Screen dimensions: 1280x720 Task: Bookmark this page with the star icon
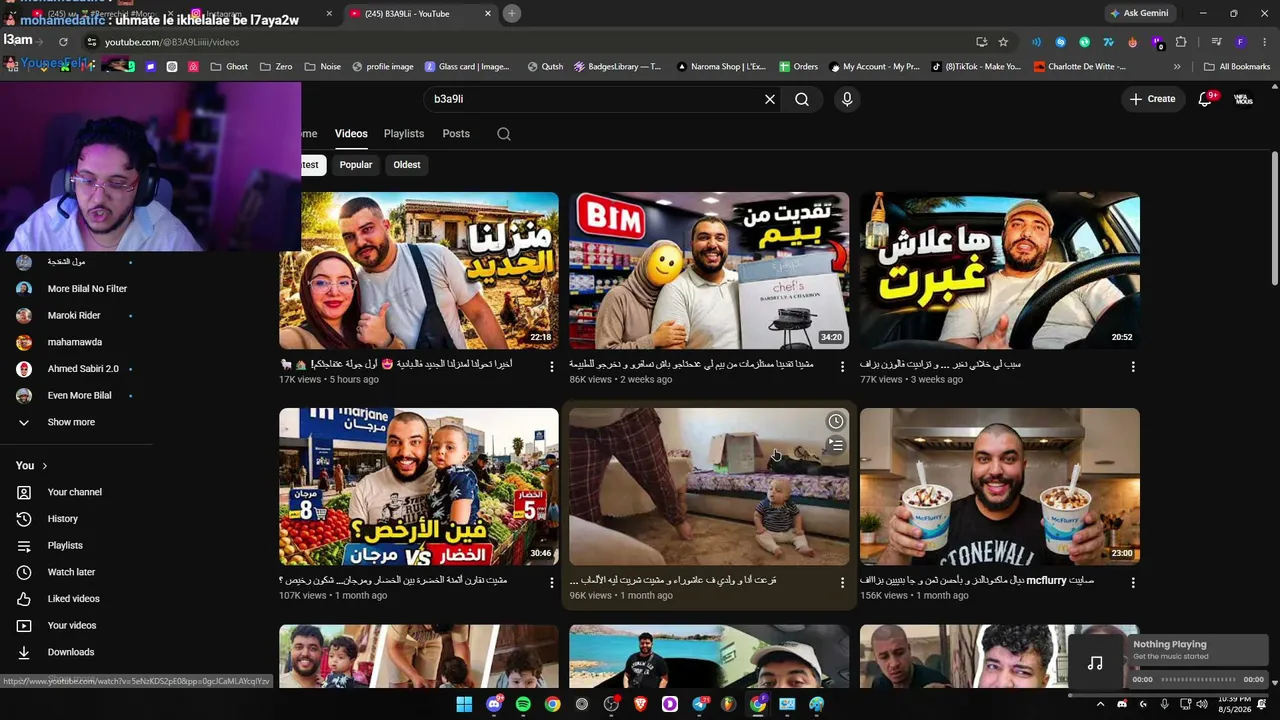tap(1003, 42)
